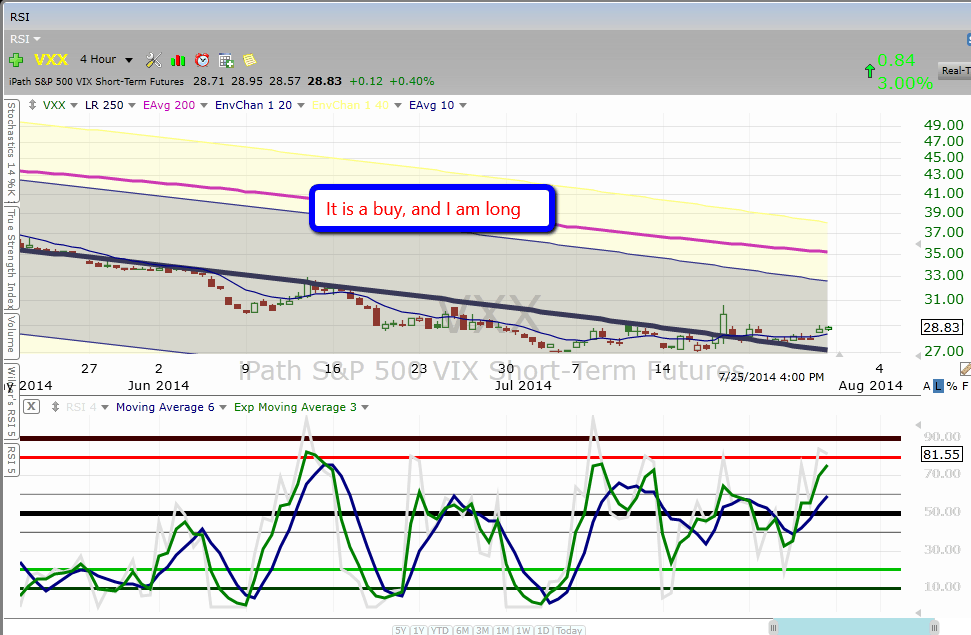
Task: Toggle the % percent scale option
Action: [x=951, y=386]
